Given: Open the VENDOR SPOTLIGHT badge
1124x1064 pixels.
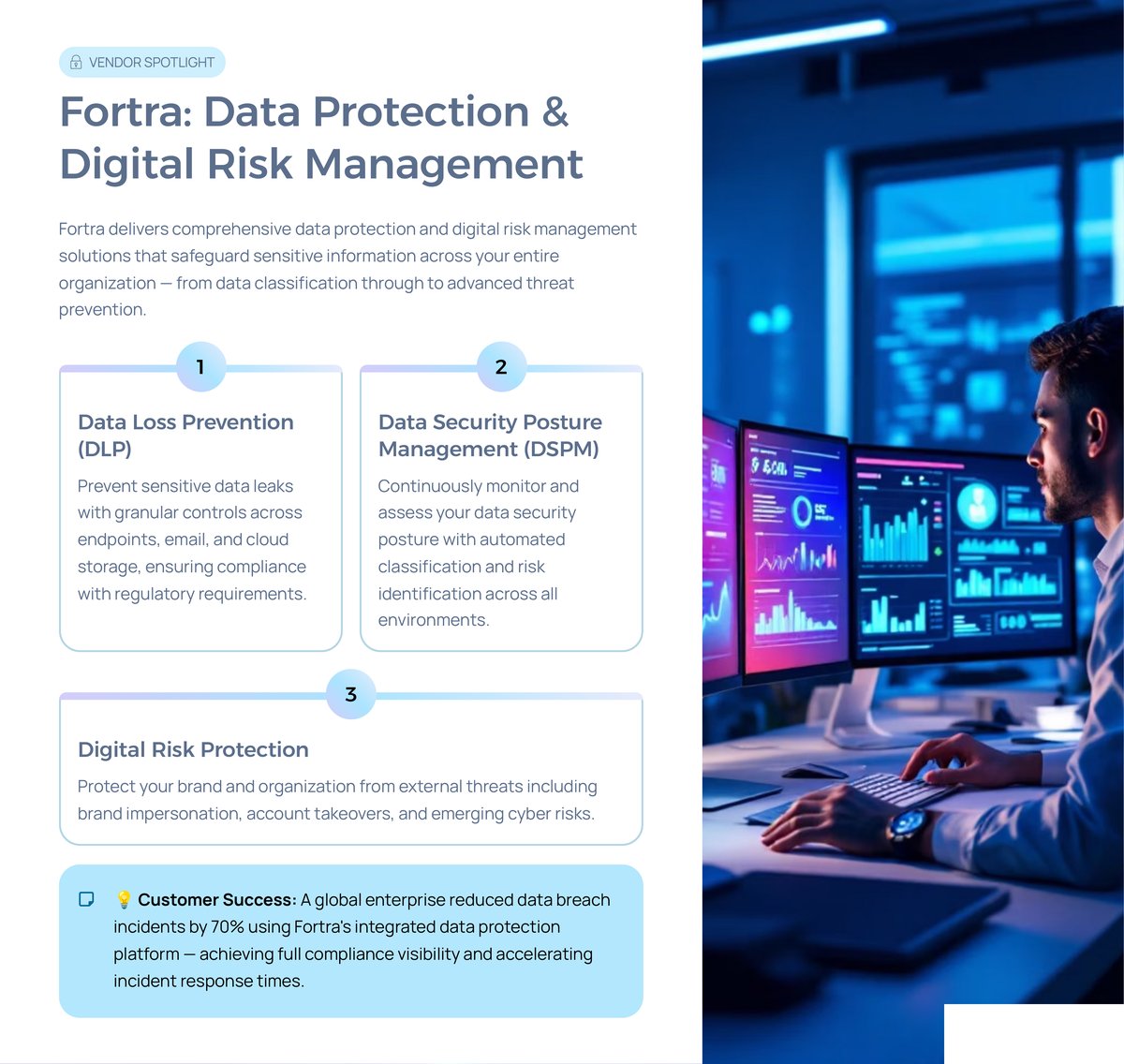Looking at the screenshot, I should [141, 62].
